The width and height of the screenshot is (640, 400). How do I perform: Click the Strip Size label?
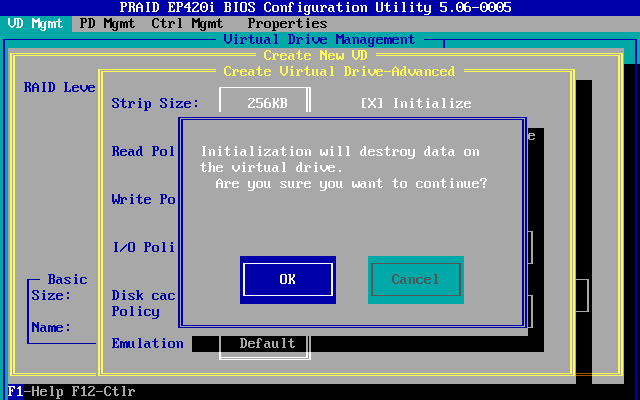coord(155,103)
